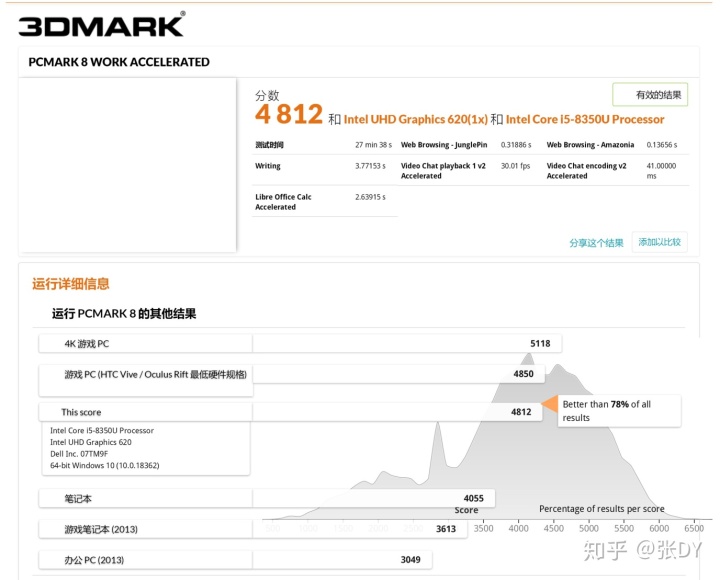
Task: Open Intel UHD Graphics 620(1x) link
Action: (415, 119)
